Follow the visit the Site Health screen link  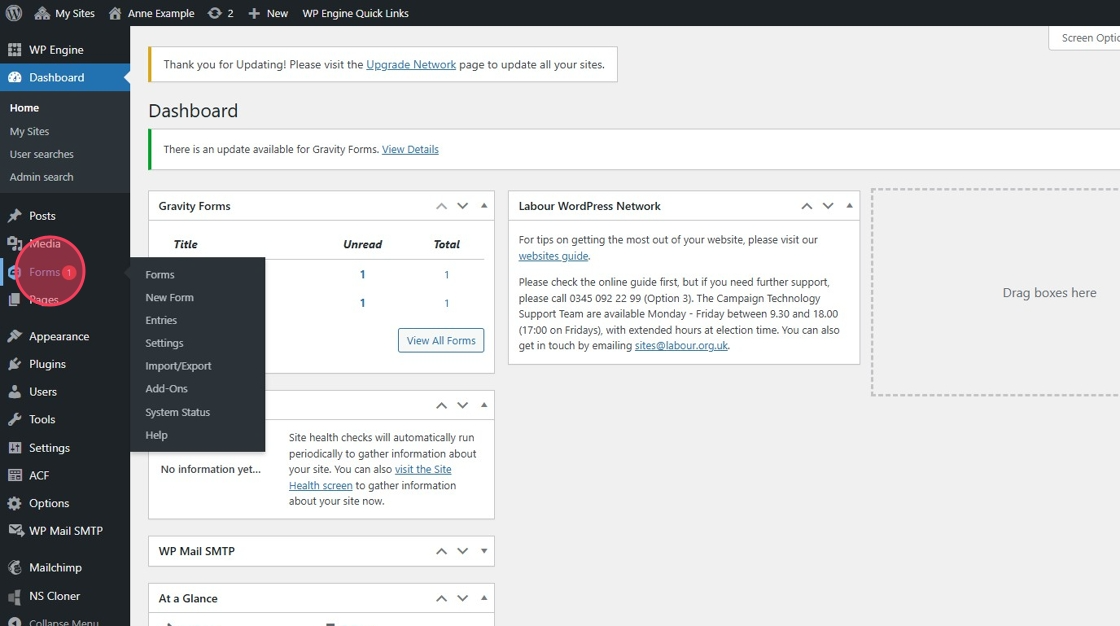[370, 477]
